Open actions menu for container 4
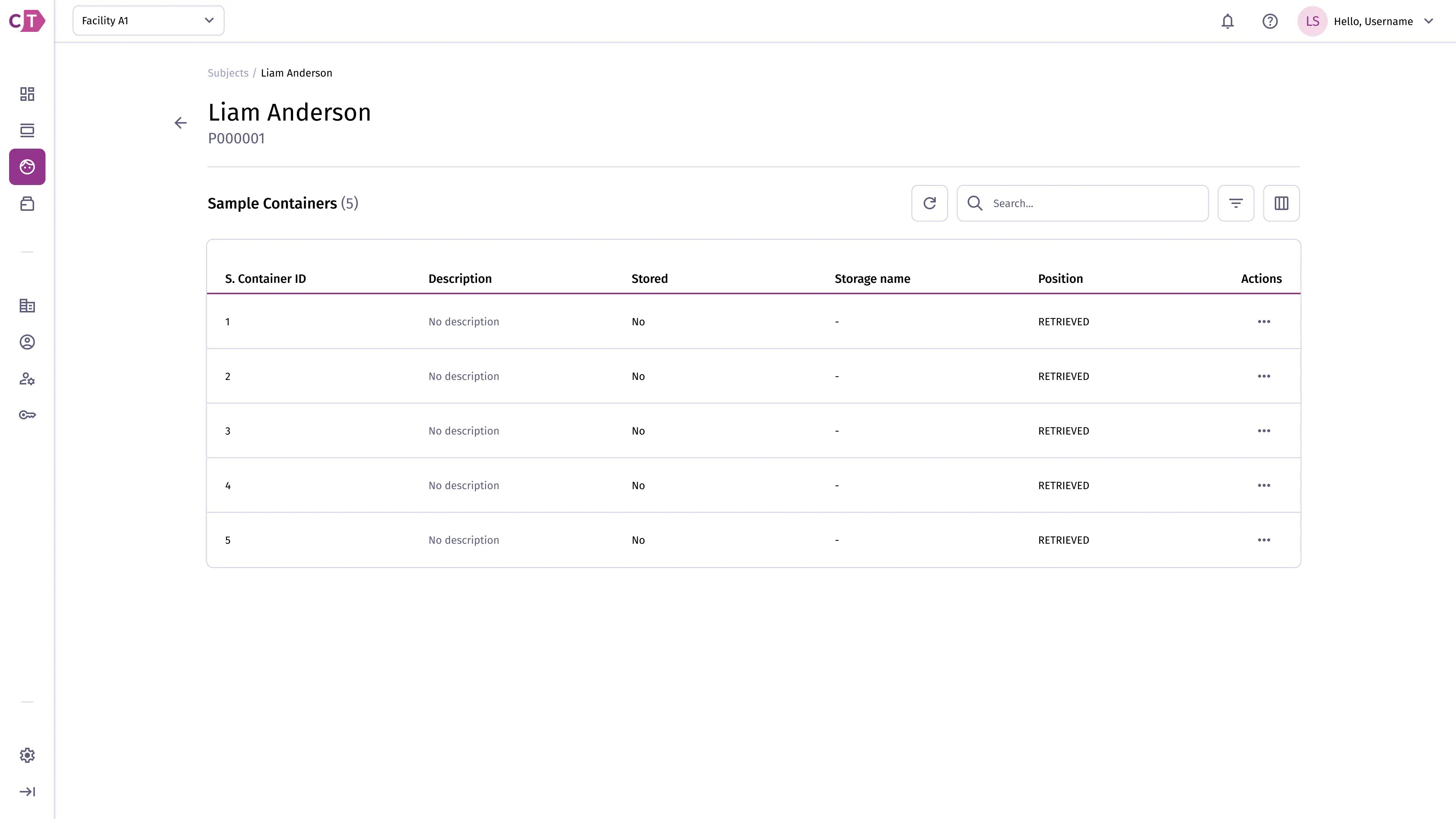This screenshot has height=819, width=1456. click(x=1264, y=485)
